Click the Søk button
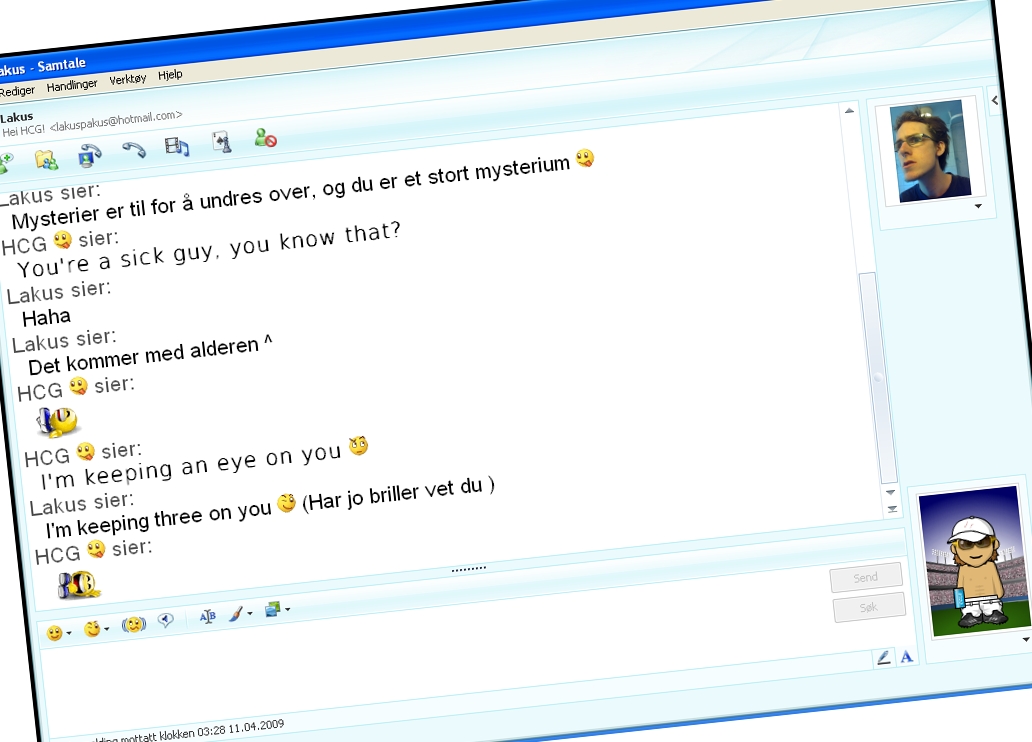 (x=869, y=607)
